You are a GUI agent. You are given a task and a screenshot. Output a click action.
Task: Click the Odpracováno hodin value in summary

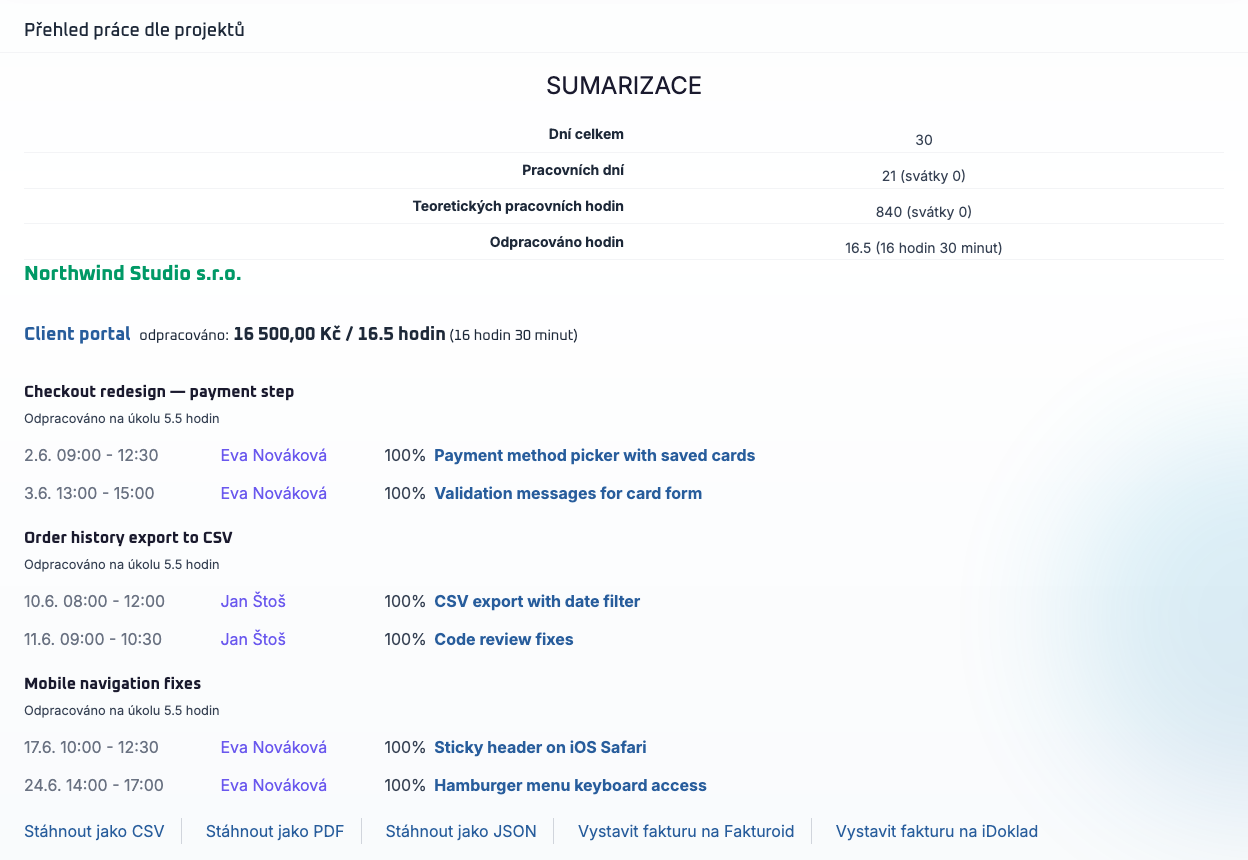[x=924, y=248]
